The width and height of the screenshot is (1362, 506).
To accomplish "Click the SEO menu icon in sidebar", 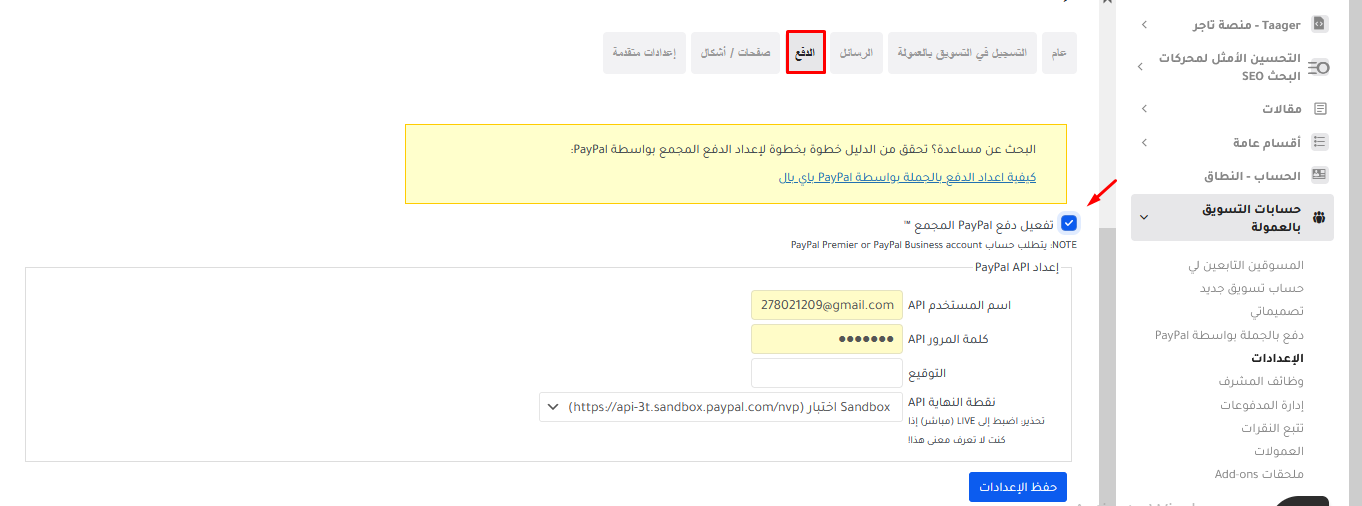I will tap(1319, 67).
